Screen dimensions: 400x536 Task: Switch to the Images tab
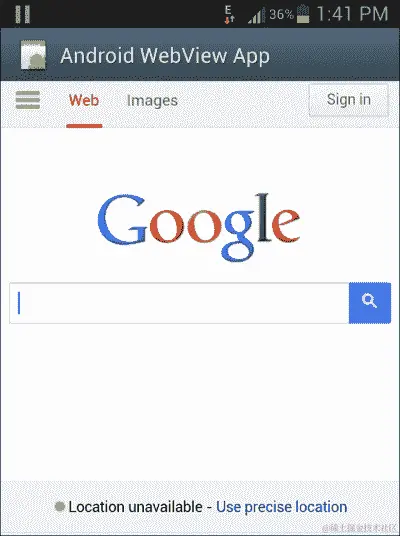pyautogui.click(x=152, y=101)
